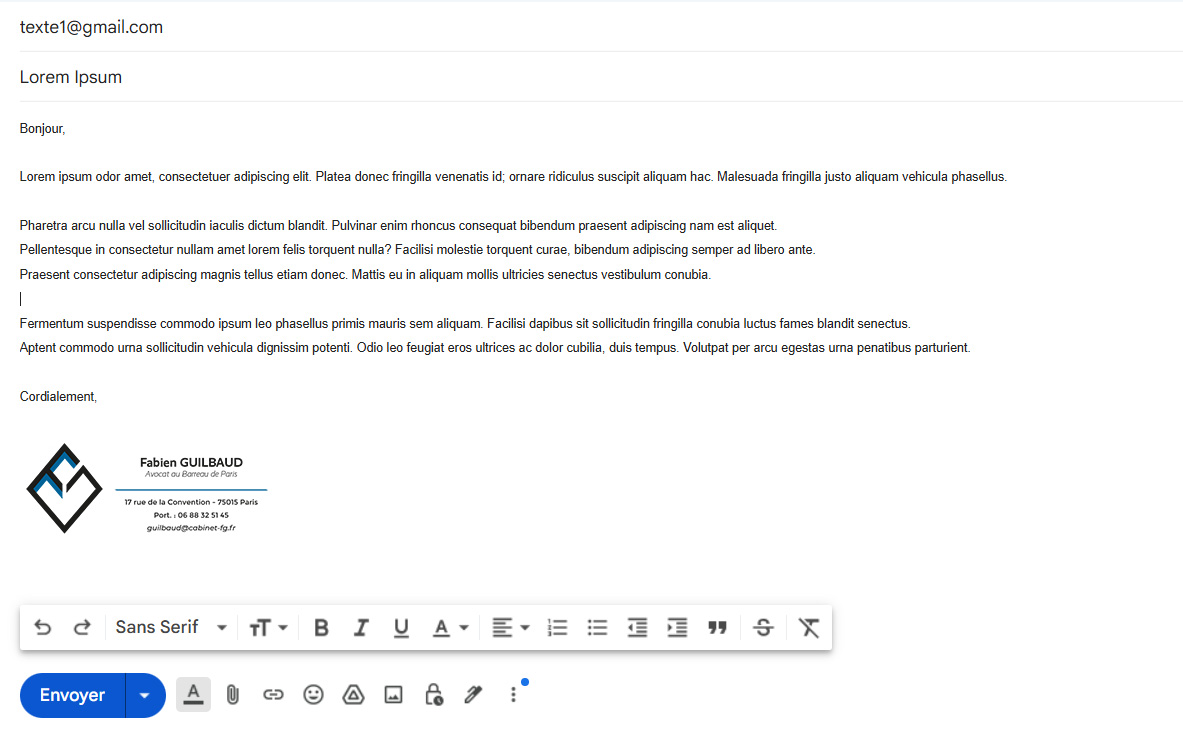This screenshot has width=1183, height=733.
Task: Increase the indent level
Action: (x=677, y=628)
